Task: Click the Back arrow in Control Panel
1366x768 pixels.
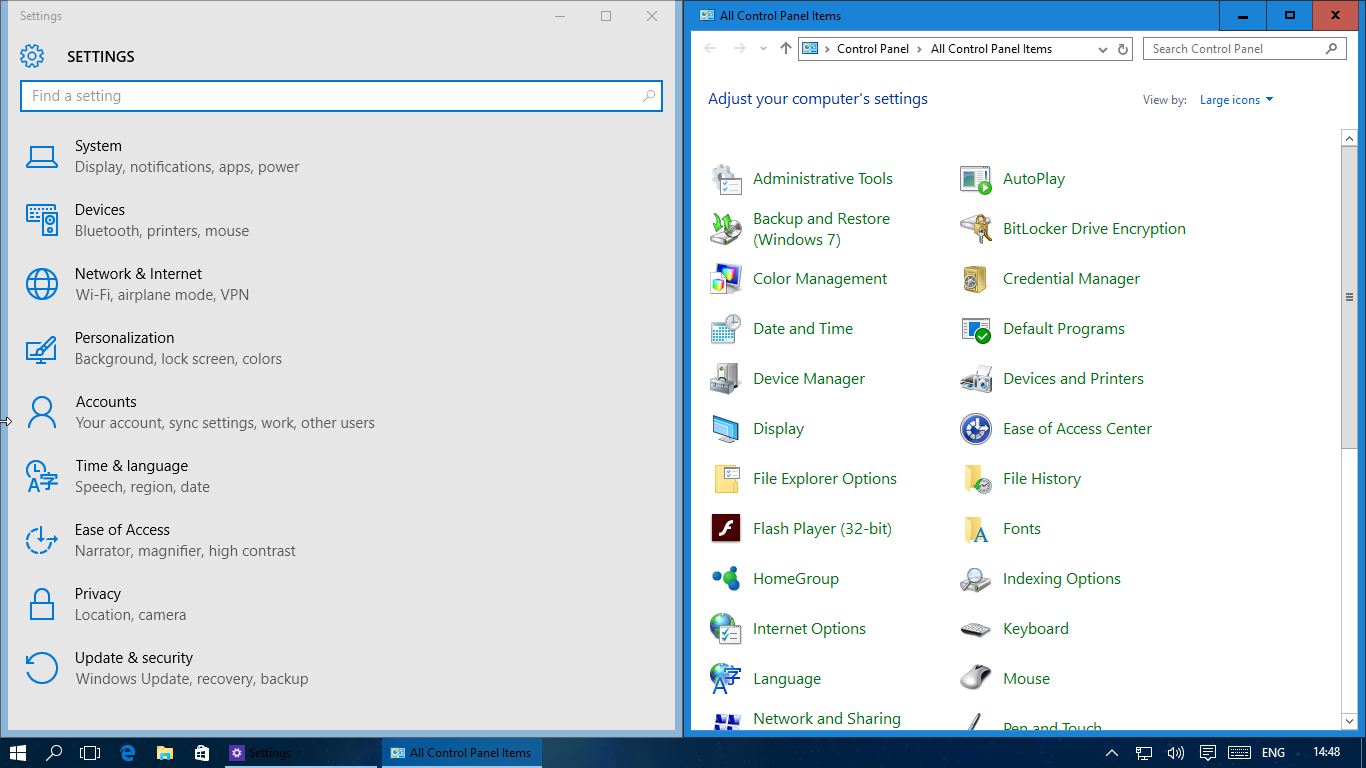Action: (x=710, y=49)
